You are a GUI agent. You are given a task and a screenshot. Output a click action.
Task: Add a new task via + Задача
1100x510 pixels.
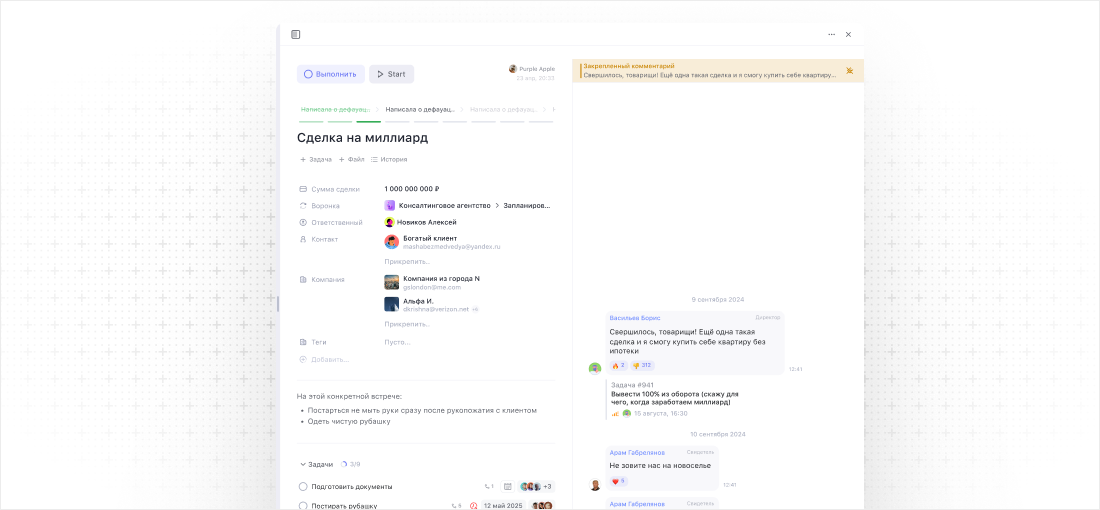click(x=316, y=159)
